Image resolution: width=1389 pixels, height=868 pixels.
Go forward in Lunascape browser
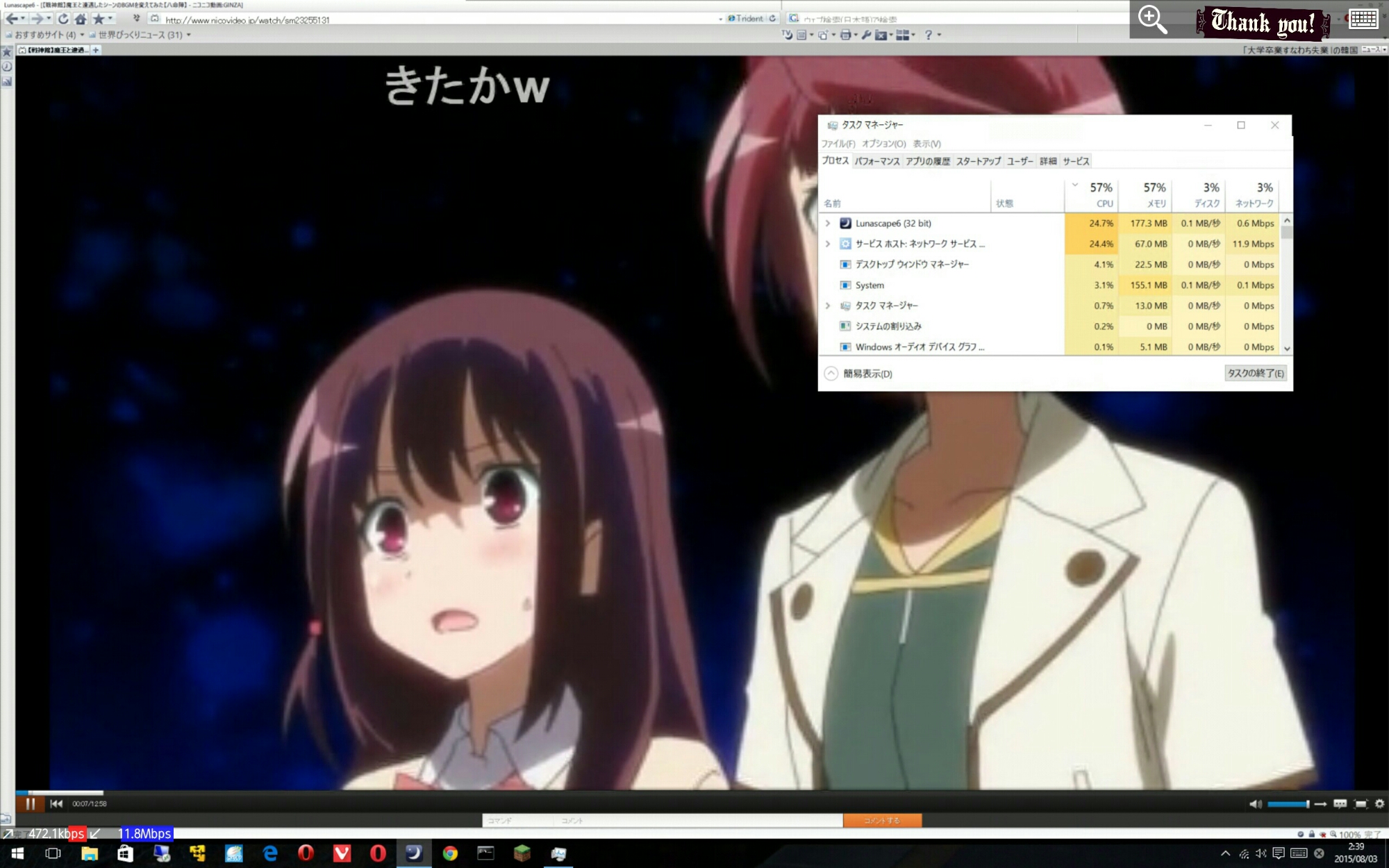(38, 19)
